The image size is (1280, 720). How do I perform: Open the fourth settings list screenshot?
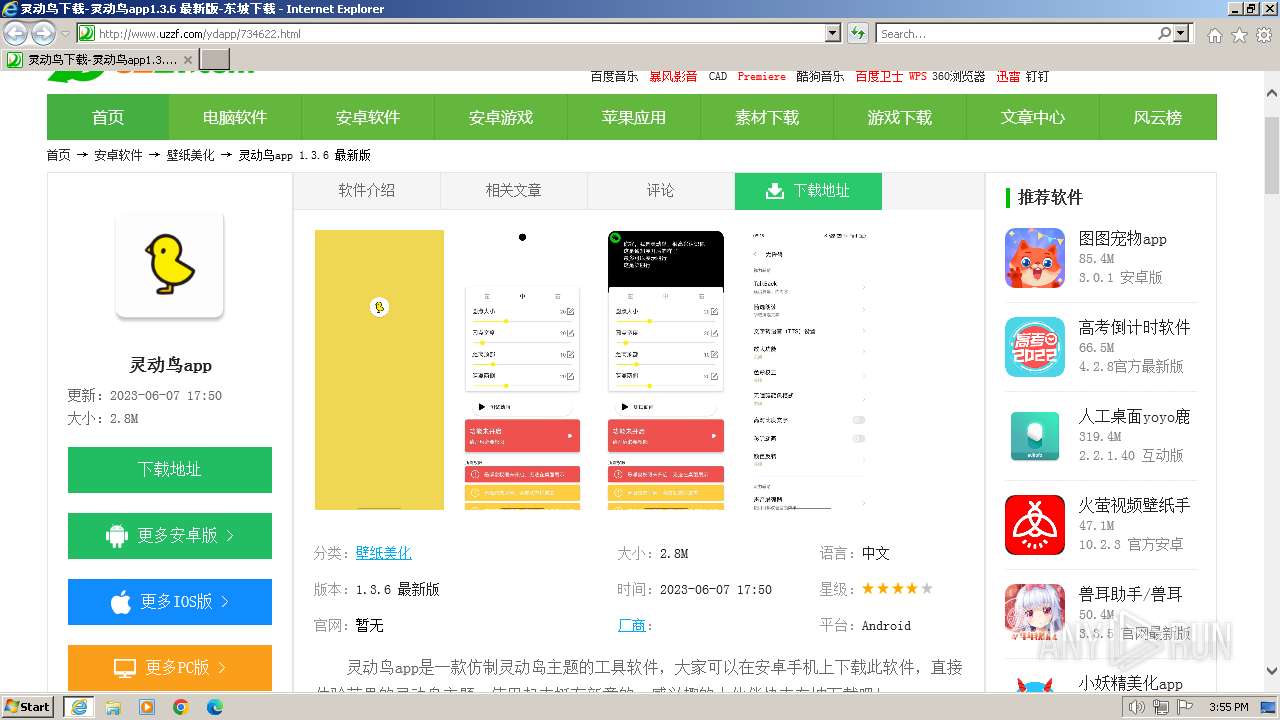click(x=809, y=370)
